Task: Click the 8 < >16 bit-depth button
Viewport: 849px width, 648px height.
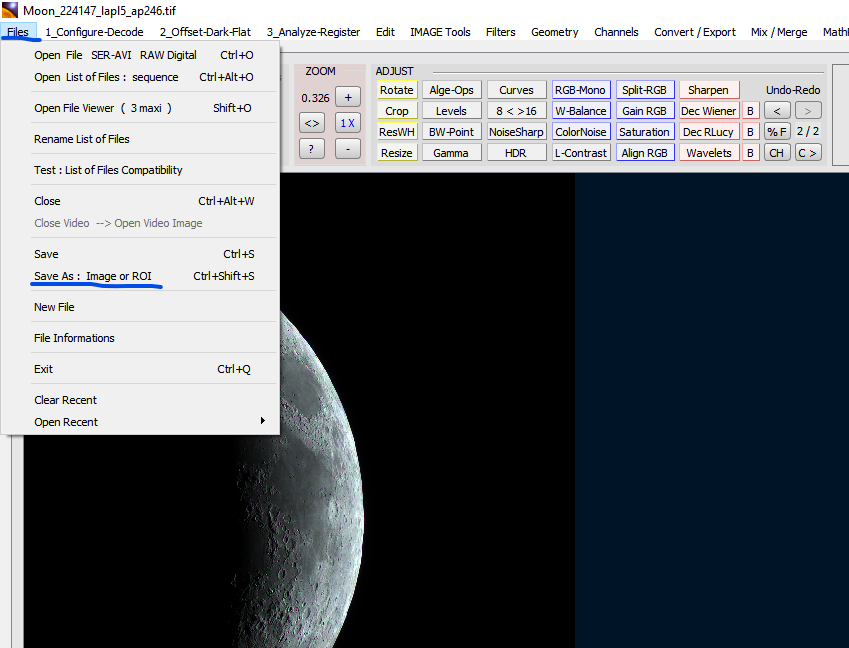Action: (517, 111)
